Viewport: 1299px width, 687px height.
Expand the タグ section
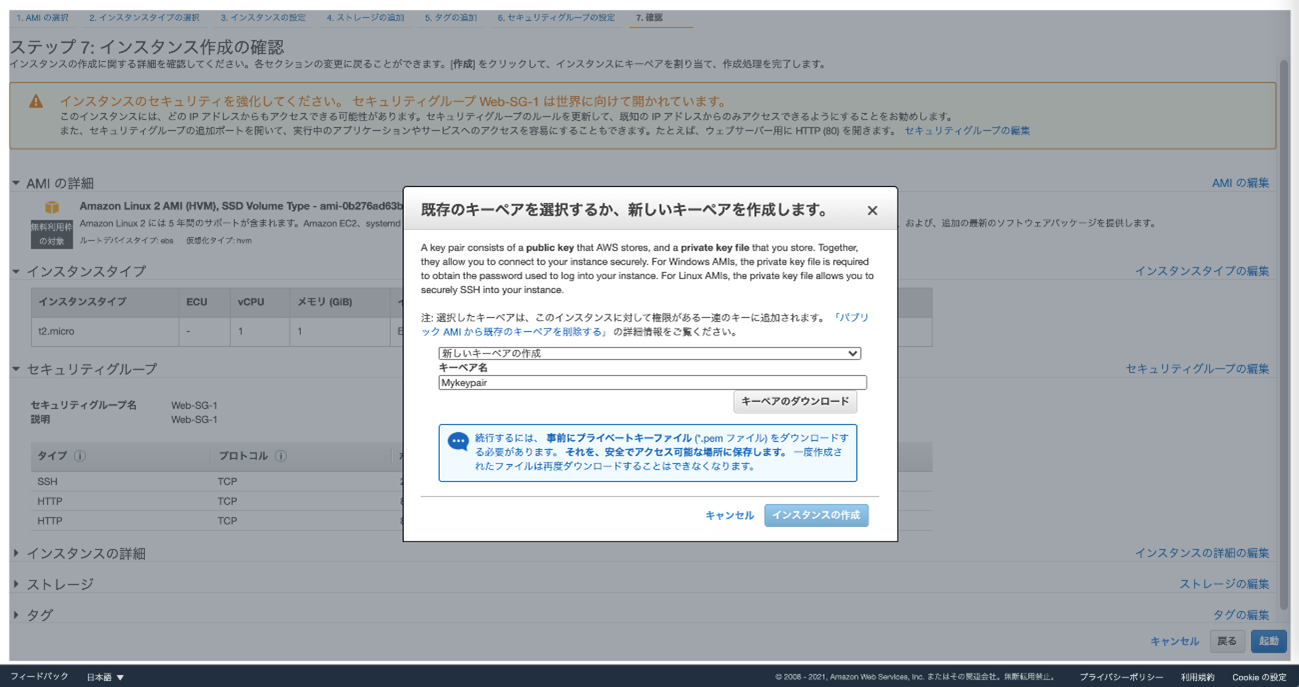pos(16,615)
